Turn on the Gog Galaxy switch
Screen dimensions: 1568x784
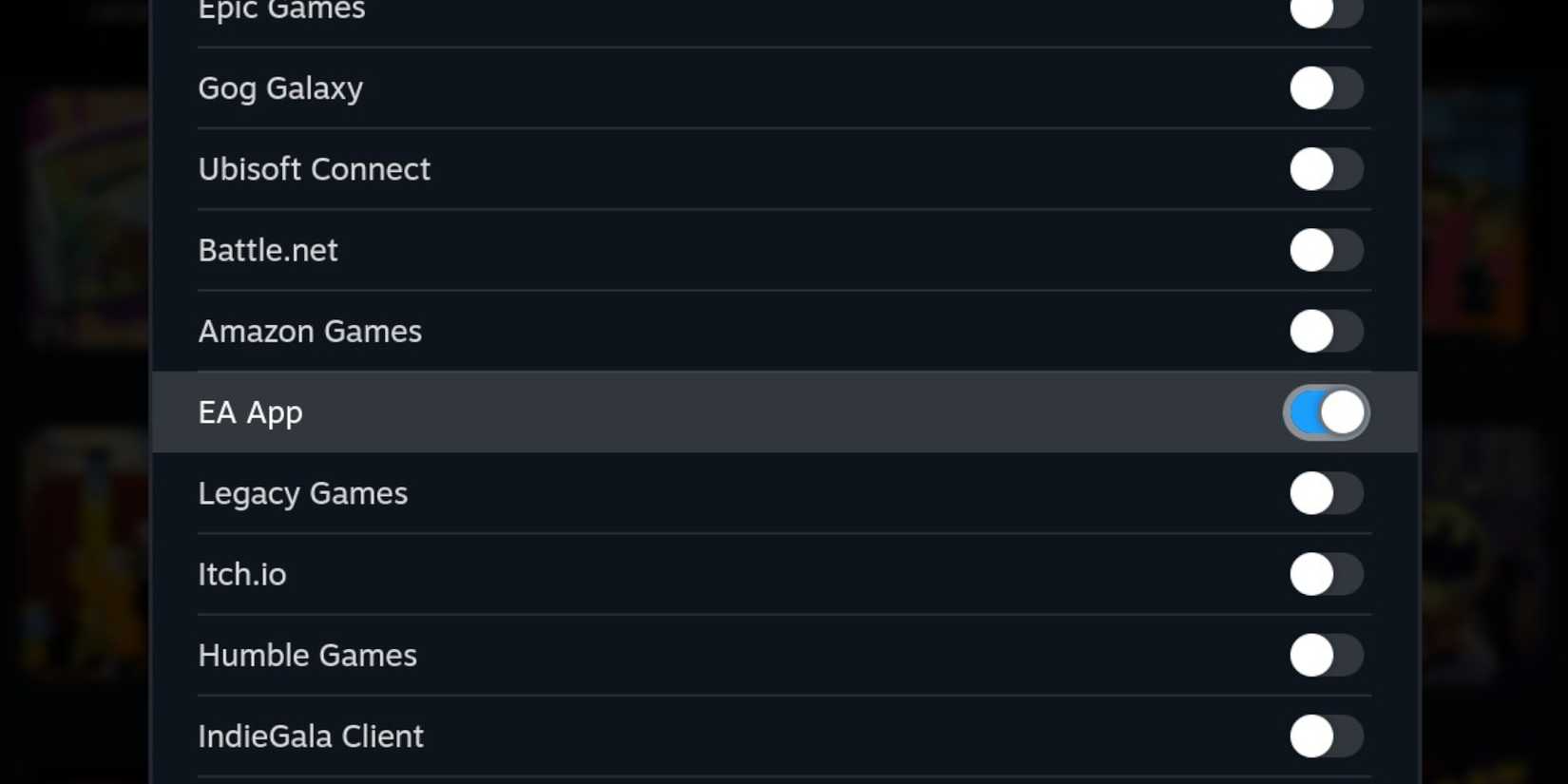(x=1327, y=88)
